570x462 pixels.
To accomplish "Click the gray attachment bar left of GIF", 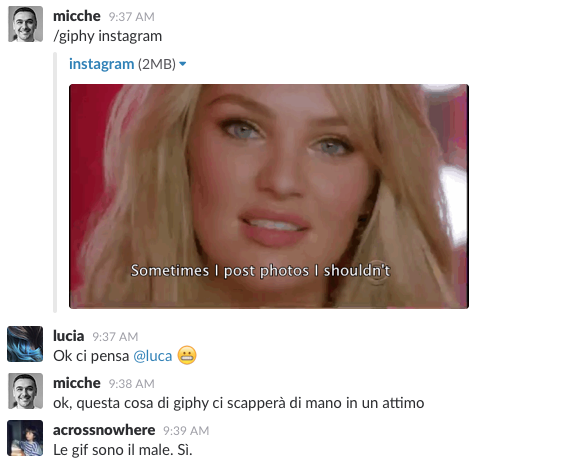I will [x=55, y=182].
